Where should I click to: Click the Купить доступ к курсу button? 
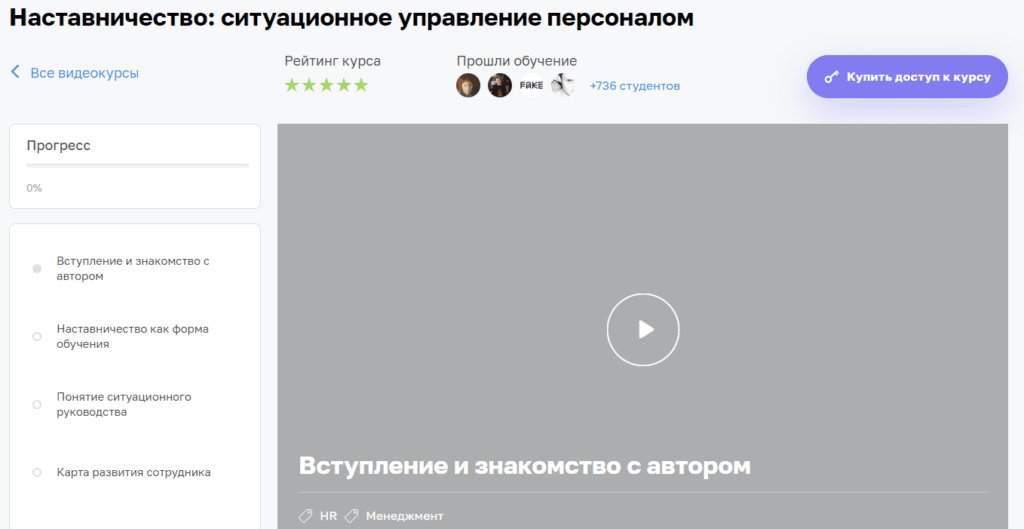pyautogui.click(x=907, y=77)
